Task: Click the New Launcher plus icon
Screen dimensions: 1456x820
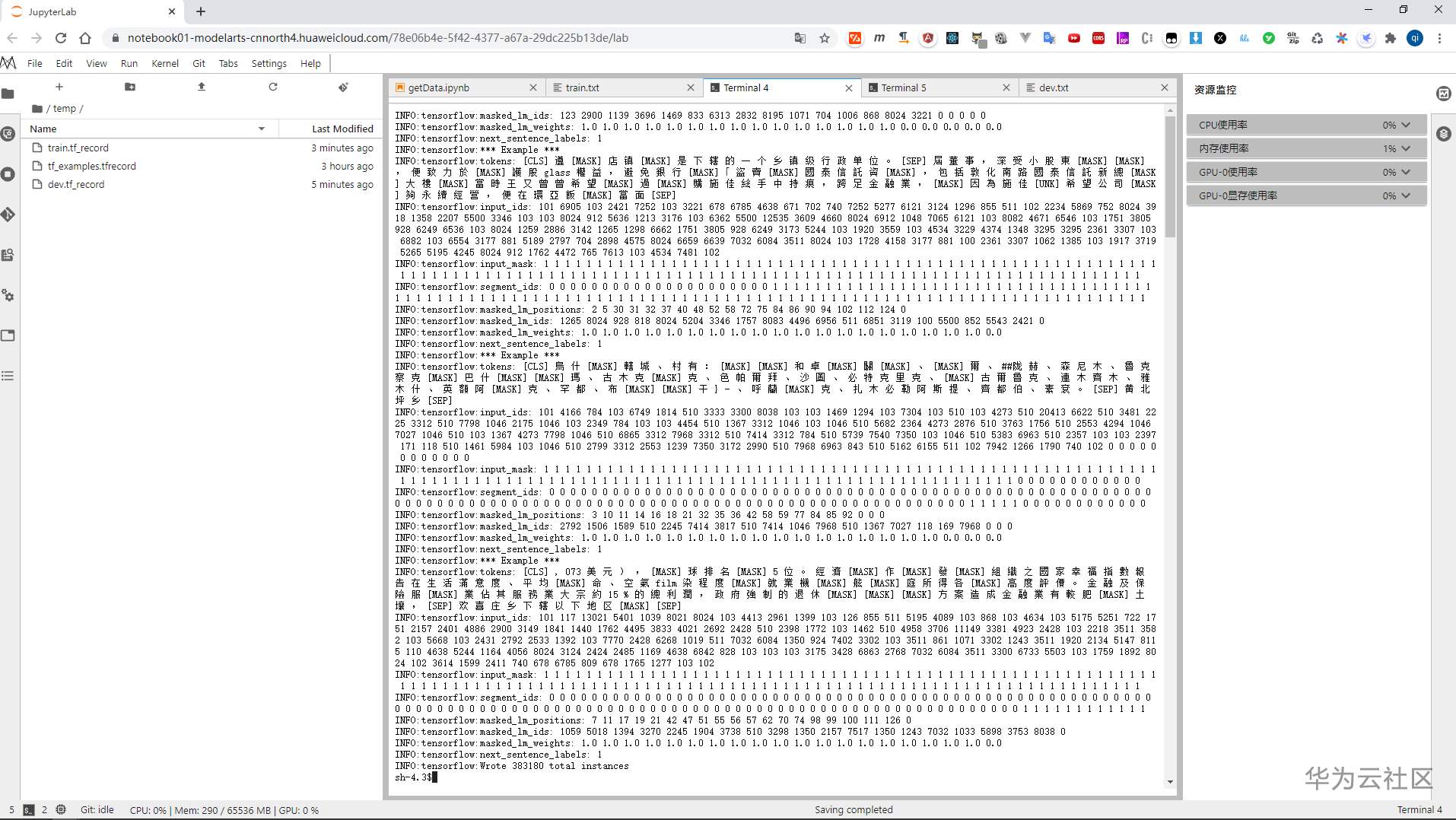Action: 59,87
